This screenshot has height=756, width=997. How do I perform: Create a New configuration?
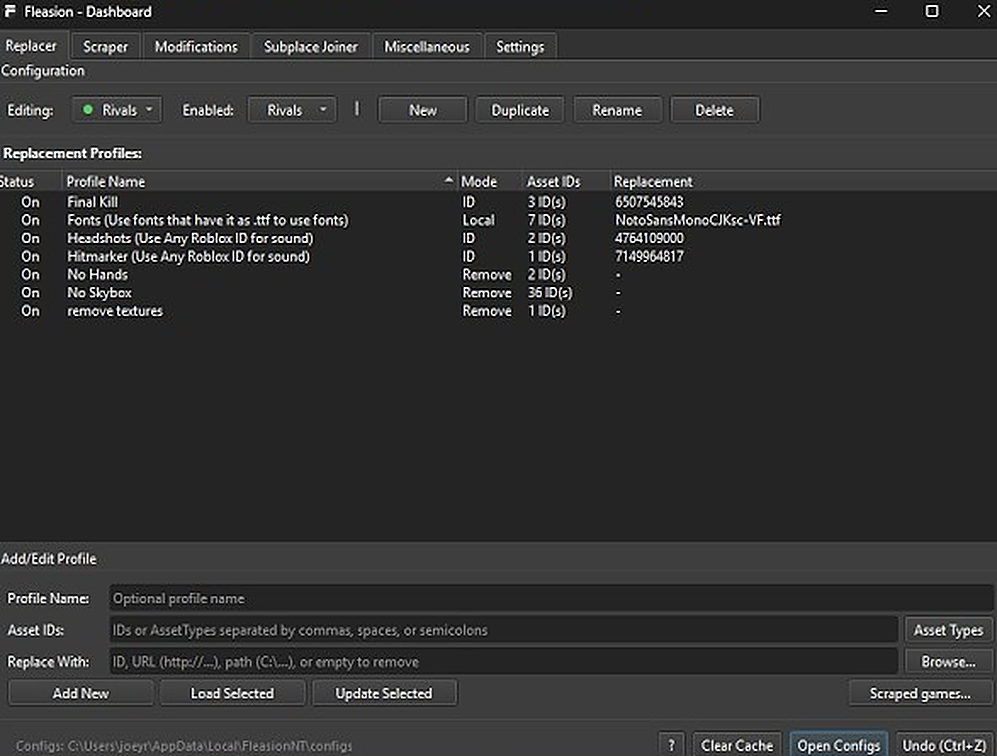pos(423,110)
